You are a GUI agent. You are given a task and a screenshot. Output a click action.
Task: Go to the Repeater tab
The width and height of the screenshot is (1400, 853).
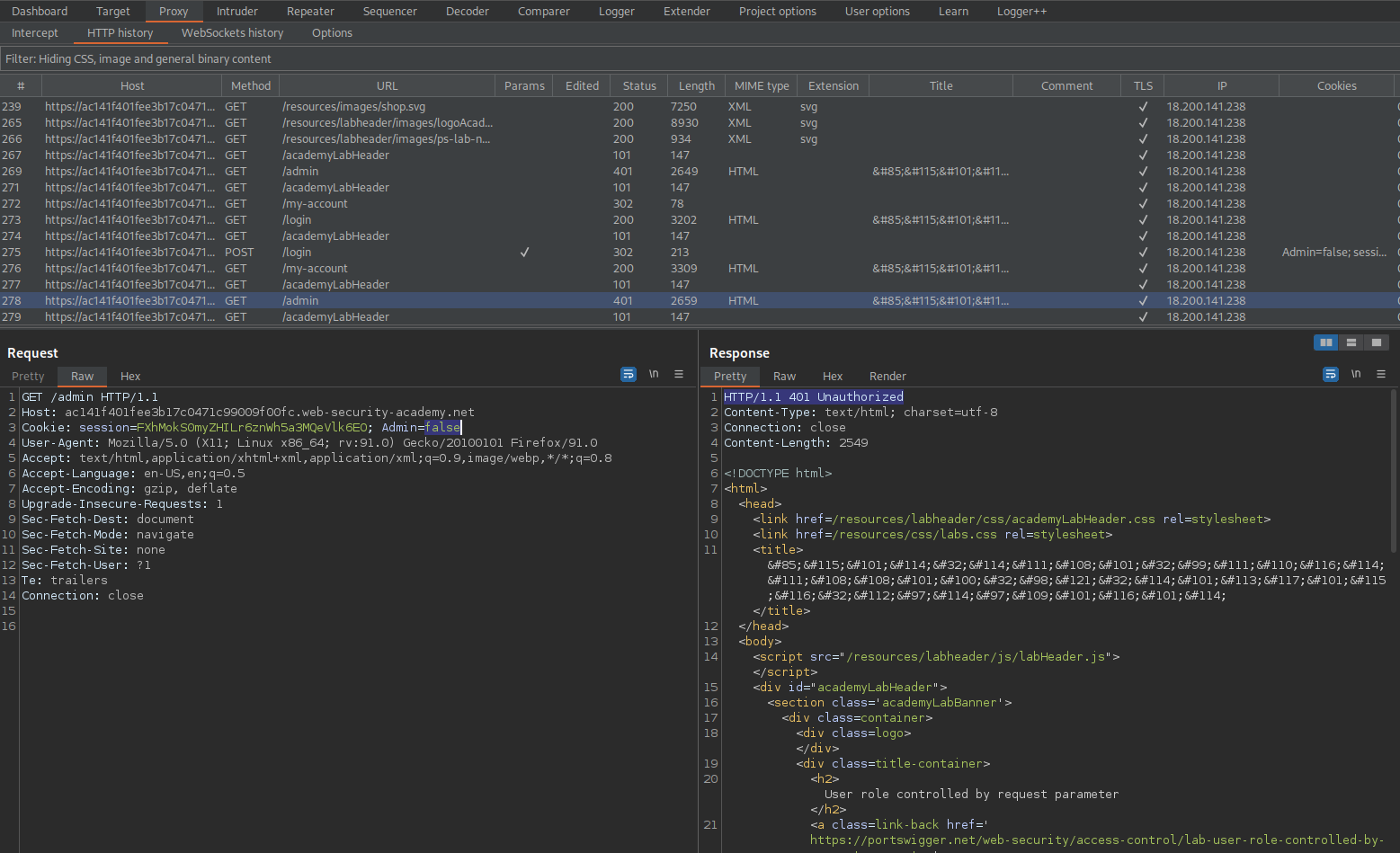pyautogui.click(x=310, y=11)
